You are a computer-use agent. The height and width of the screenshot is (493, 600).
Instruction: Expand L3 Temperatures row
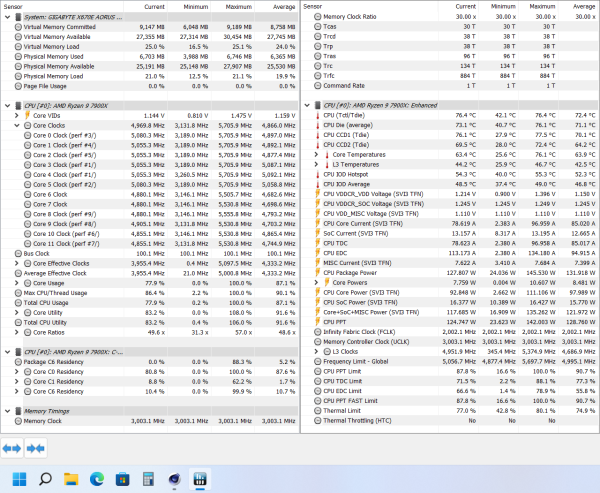click(316, 164)
